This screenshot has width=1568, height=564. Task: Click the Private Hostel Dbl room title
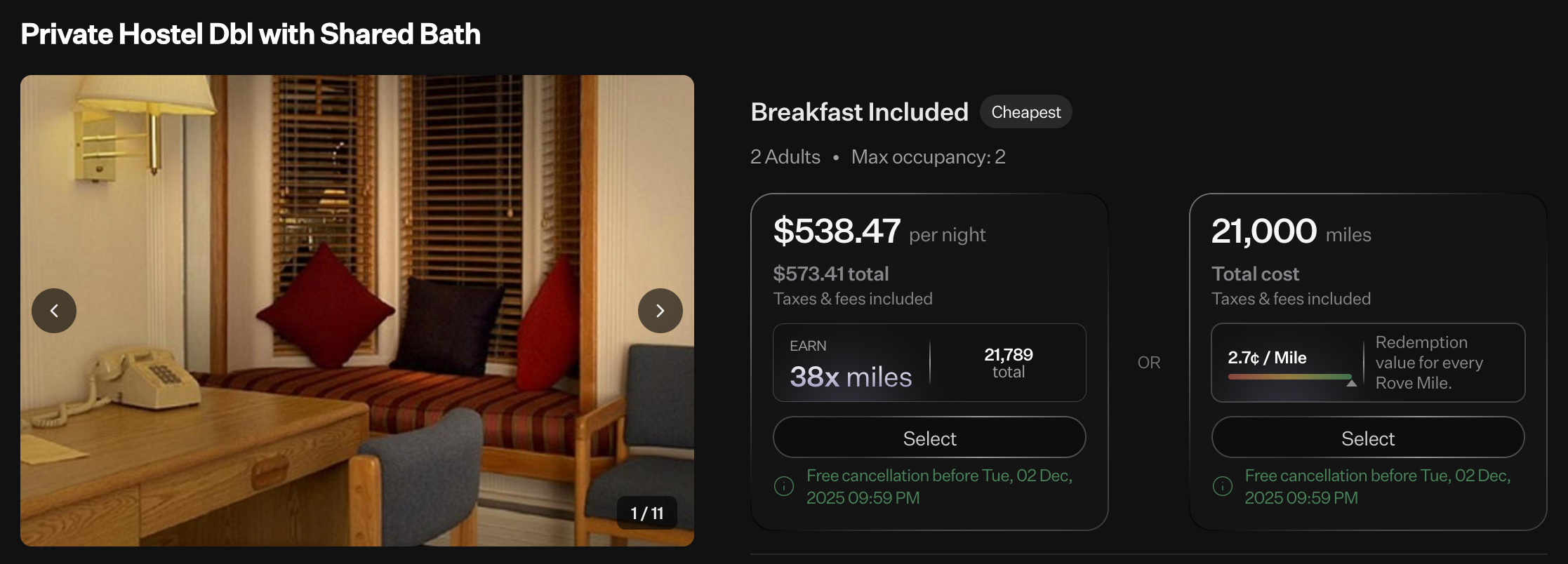251,34
